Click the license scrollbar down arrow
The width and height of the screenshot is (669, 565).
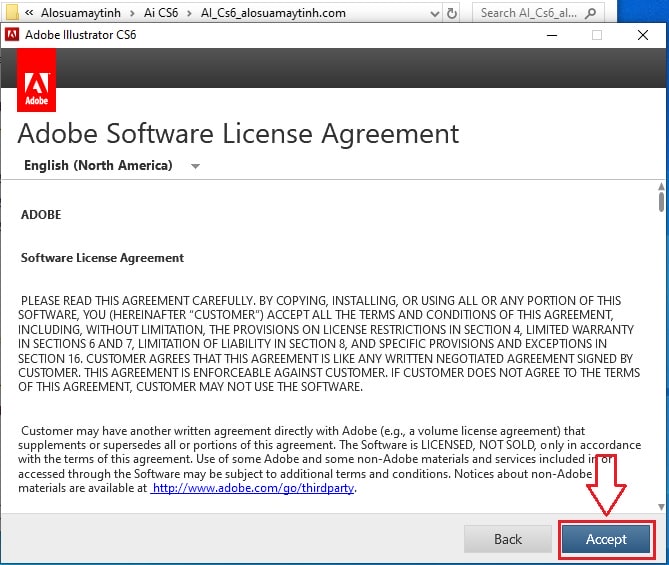point(661,507)
